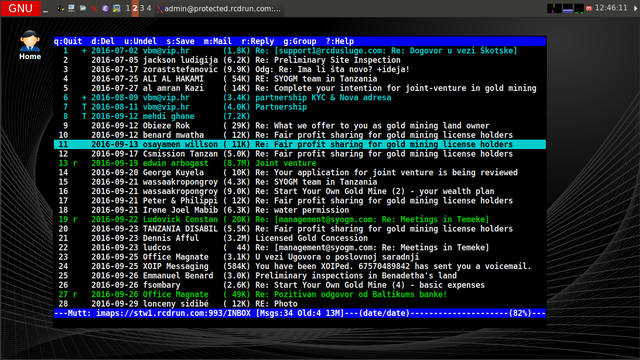Open the file manager folder icon in taskbar
The height and width of the screenshot is (360, 640).
(x=83, y=8)
